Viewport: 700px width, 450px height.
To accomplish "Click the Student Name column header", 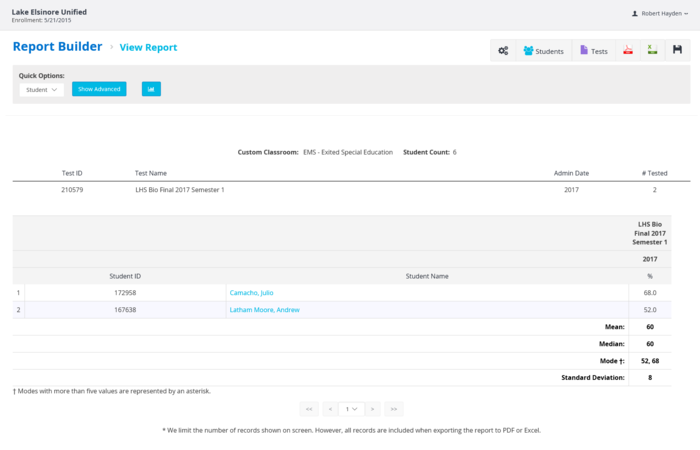I will point(427,275).
